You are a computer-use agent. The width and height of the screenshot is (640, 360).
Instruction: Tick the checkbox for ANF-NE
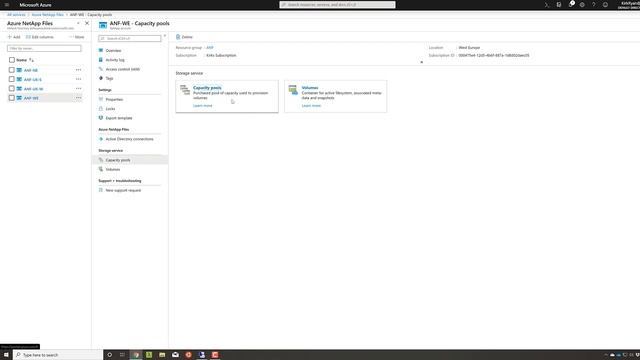12,70
